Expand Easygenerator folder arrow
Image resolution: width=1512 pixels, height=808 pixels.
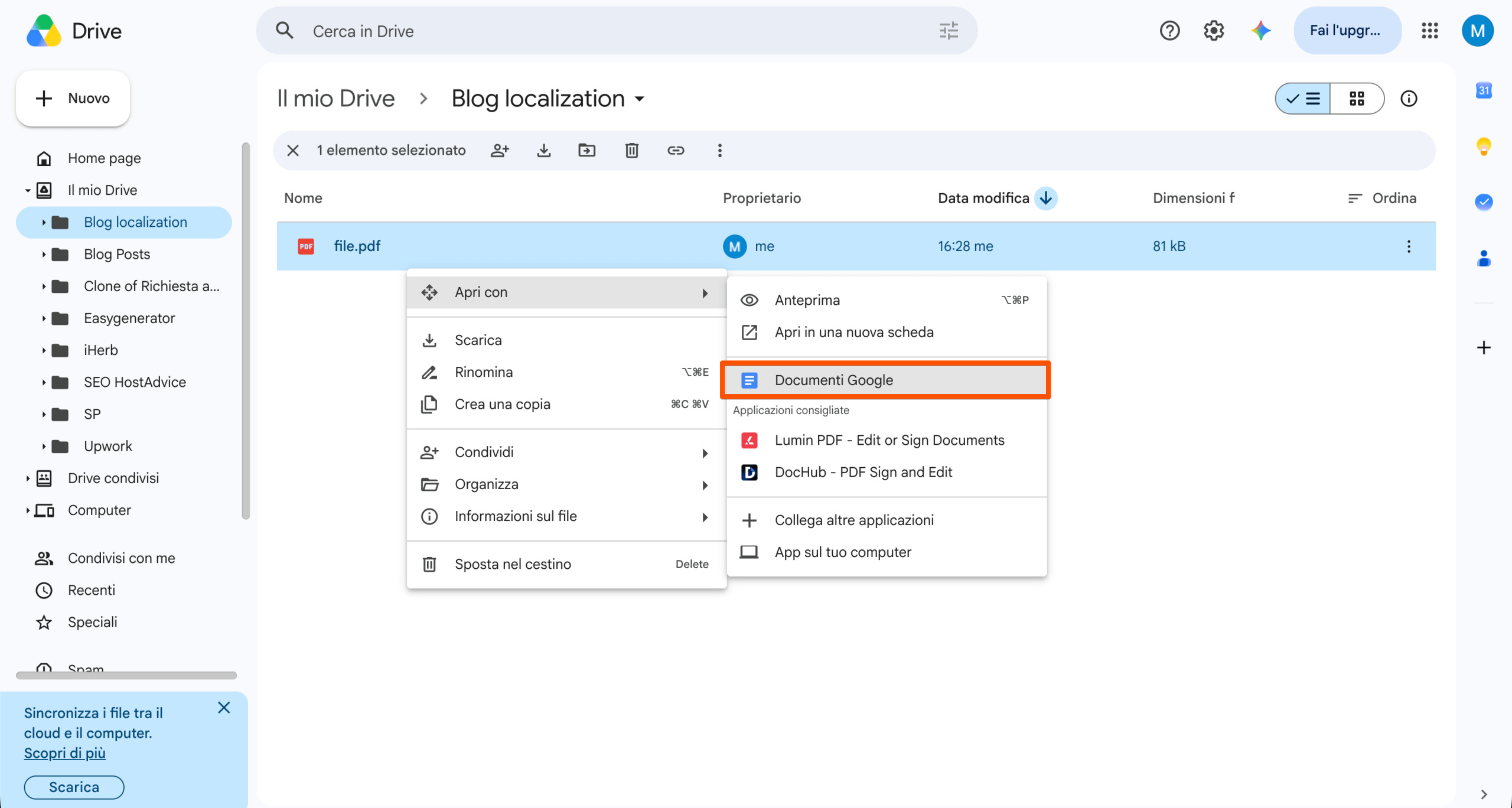point(43,318)
